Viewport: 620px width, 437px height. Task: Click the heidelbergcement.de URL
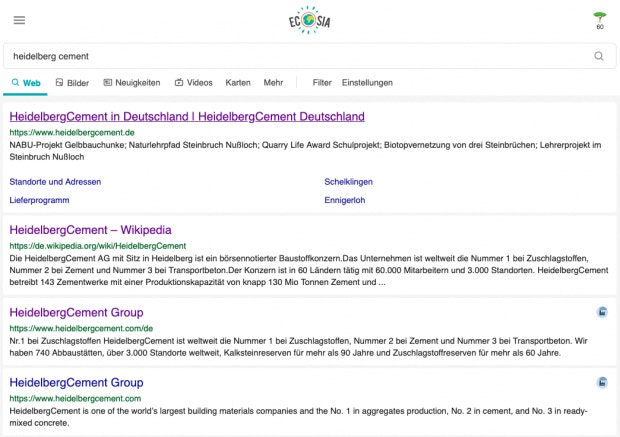coord(72,132)
